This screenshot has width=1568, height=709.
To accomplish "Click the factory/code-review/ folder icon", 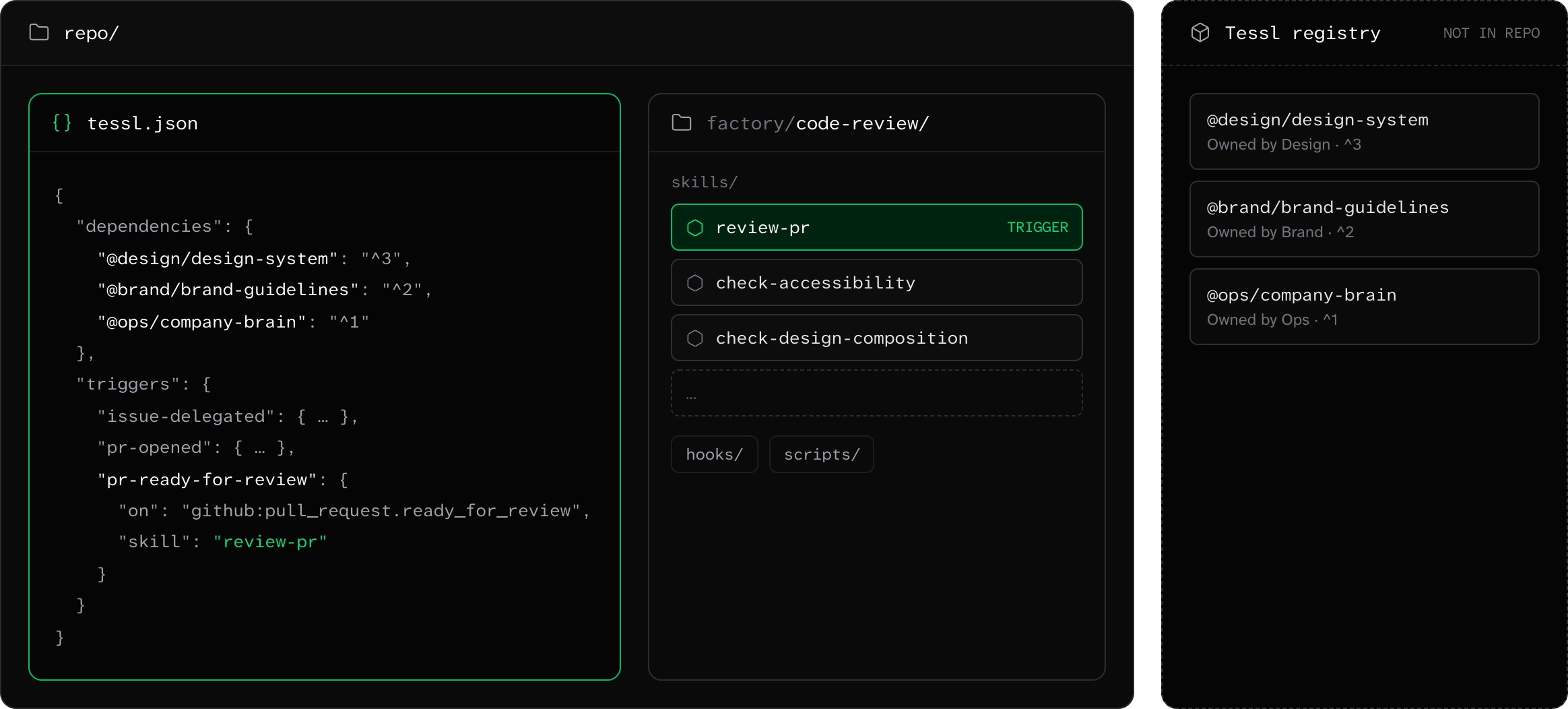I will tap(682, 123).
